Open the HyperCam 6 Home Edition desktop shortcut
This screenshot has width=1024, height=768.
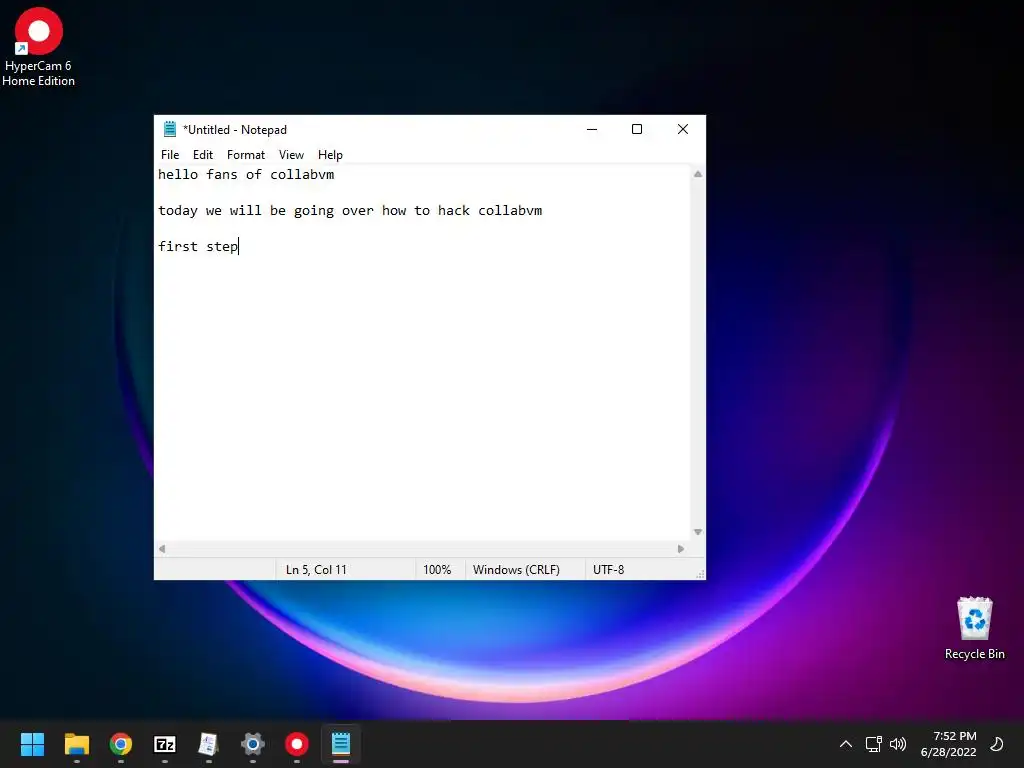[x=39, y=47]
